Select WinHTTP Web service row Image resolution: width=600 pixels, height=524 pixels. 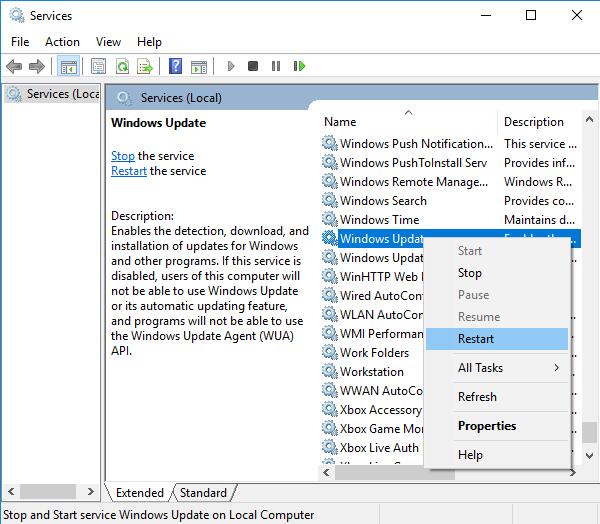tap(372, 276)
